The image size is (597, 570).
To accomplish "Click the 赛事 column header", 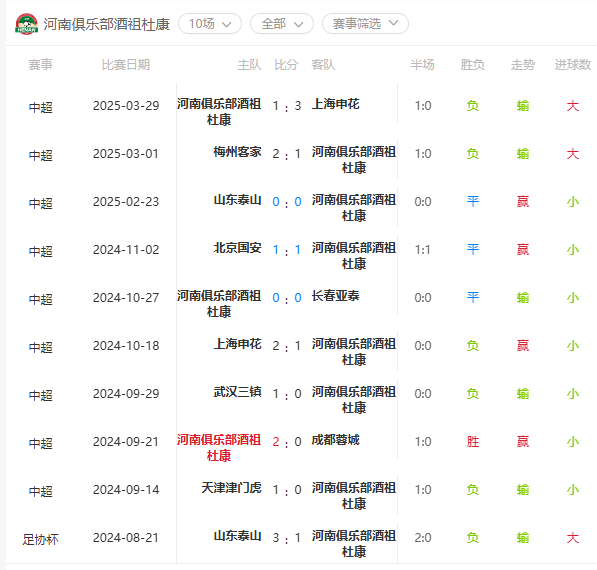I will 40,65.
